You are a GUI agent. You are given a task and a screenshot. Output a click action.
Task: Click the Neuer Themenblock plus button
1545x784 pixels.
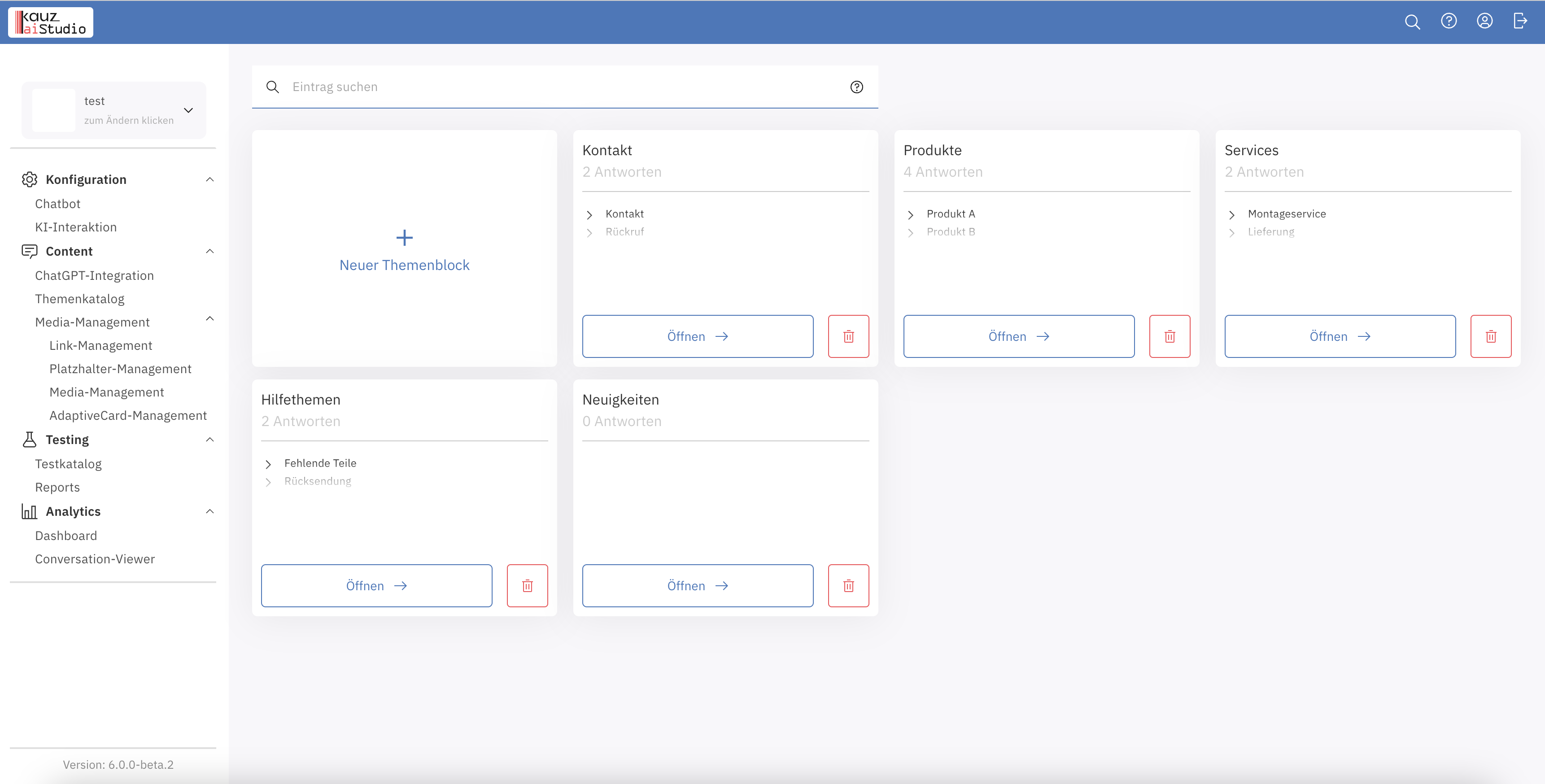click(404, 237)
